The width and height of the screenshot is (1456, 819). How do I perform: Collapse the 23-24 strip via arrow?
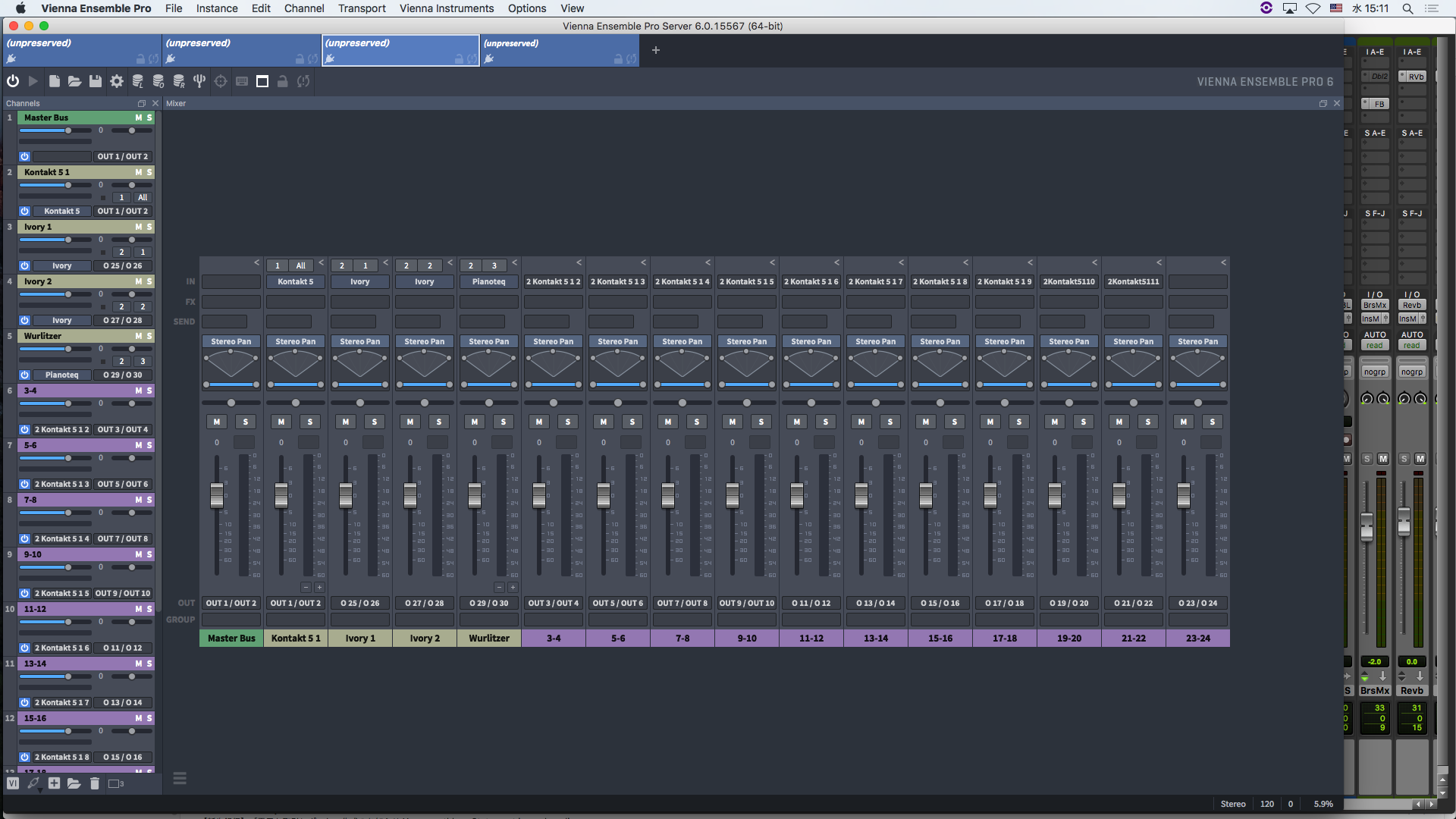(x=1223, y=262)
